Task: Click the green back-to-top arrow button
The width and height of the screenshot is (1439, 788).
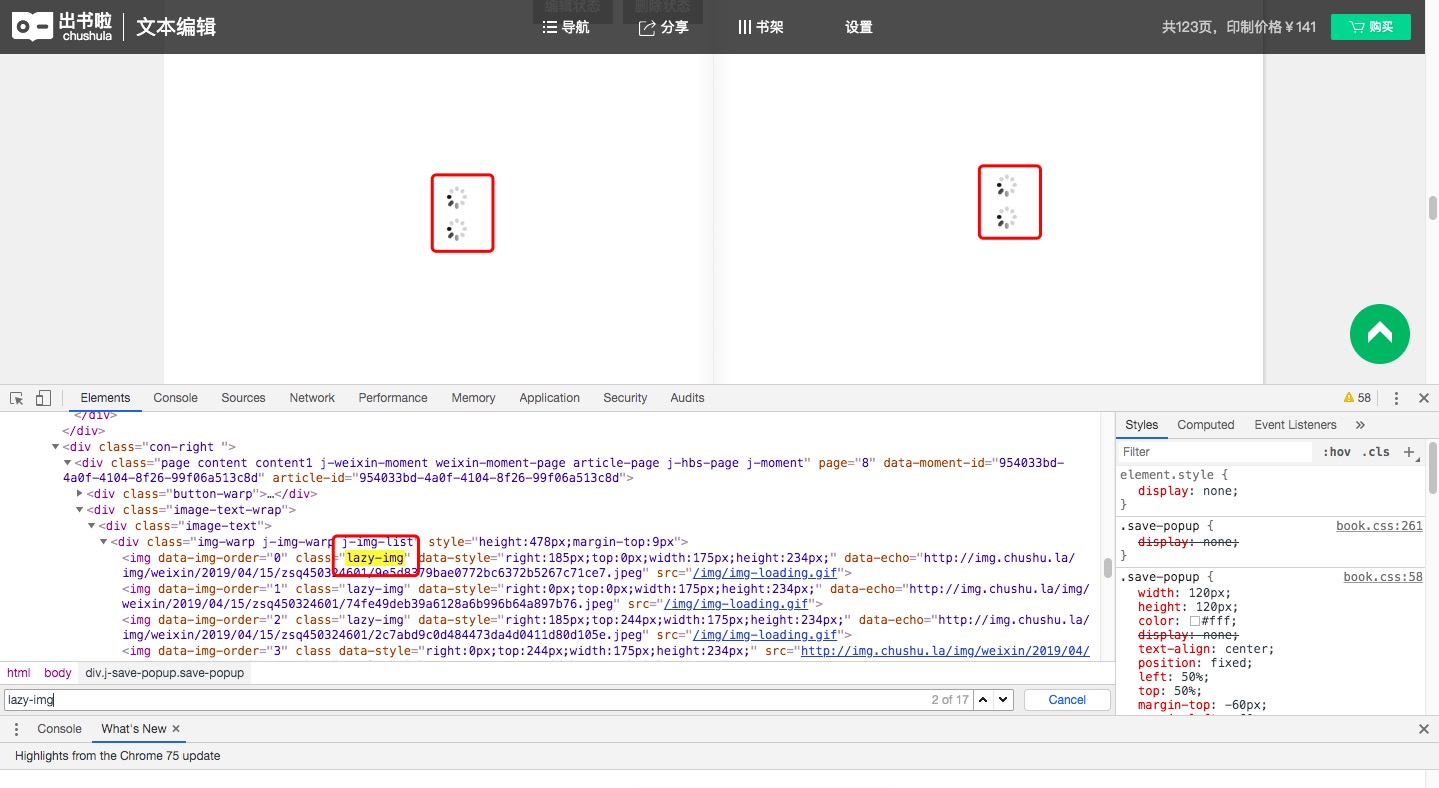Action: click(x=1380, y=334)
